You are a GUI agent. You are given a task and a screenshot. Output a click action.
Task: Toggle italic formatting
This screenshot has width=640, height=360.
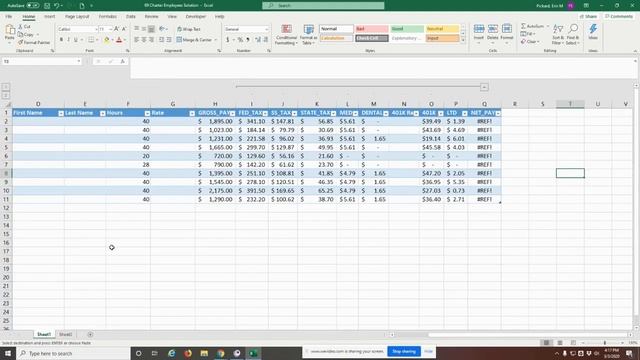click(68, 40)
